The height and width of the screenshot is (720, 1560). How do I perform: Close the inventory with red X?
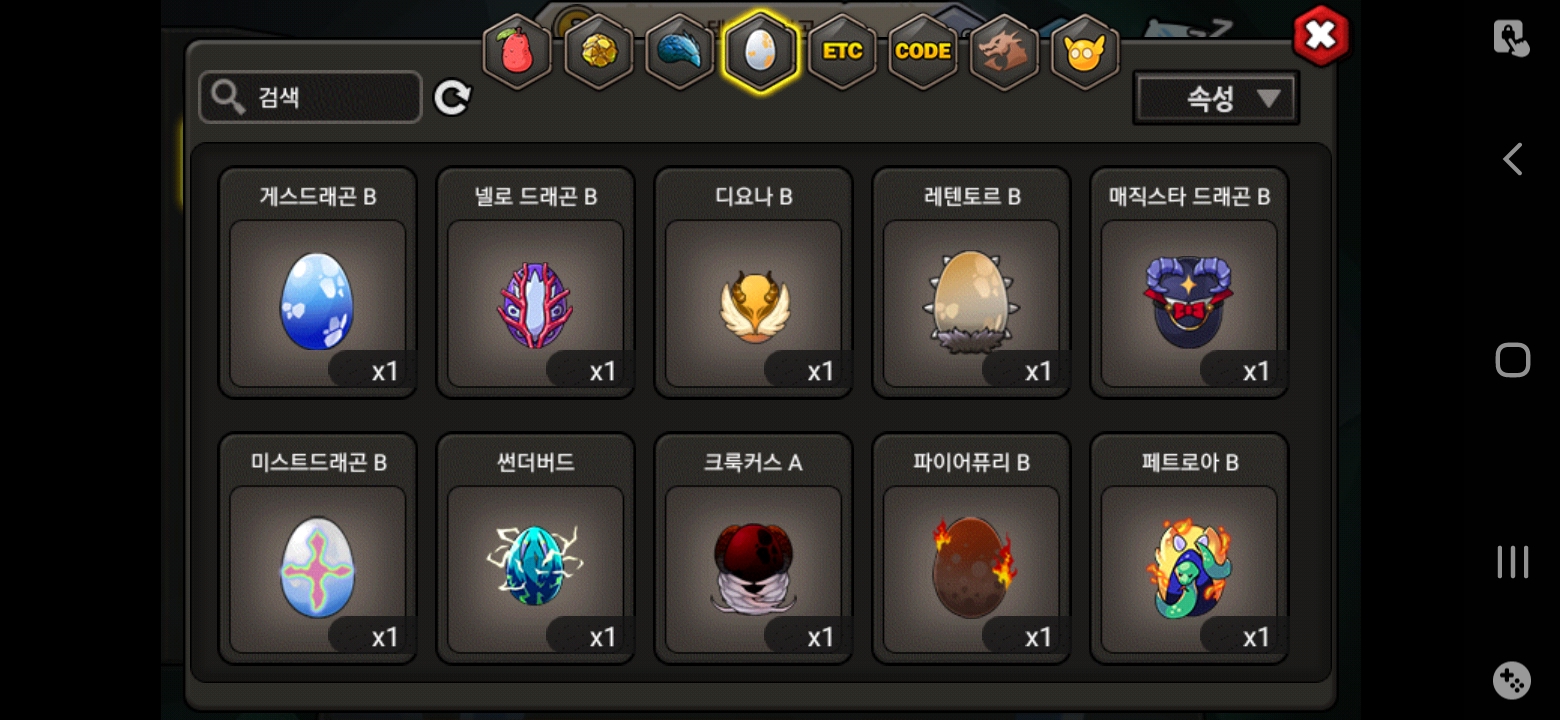(x=1321, y=37)
